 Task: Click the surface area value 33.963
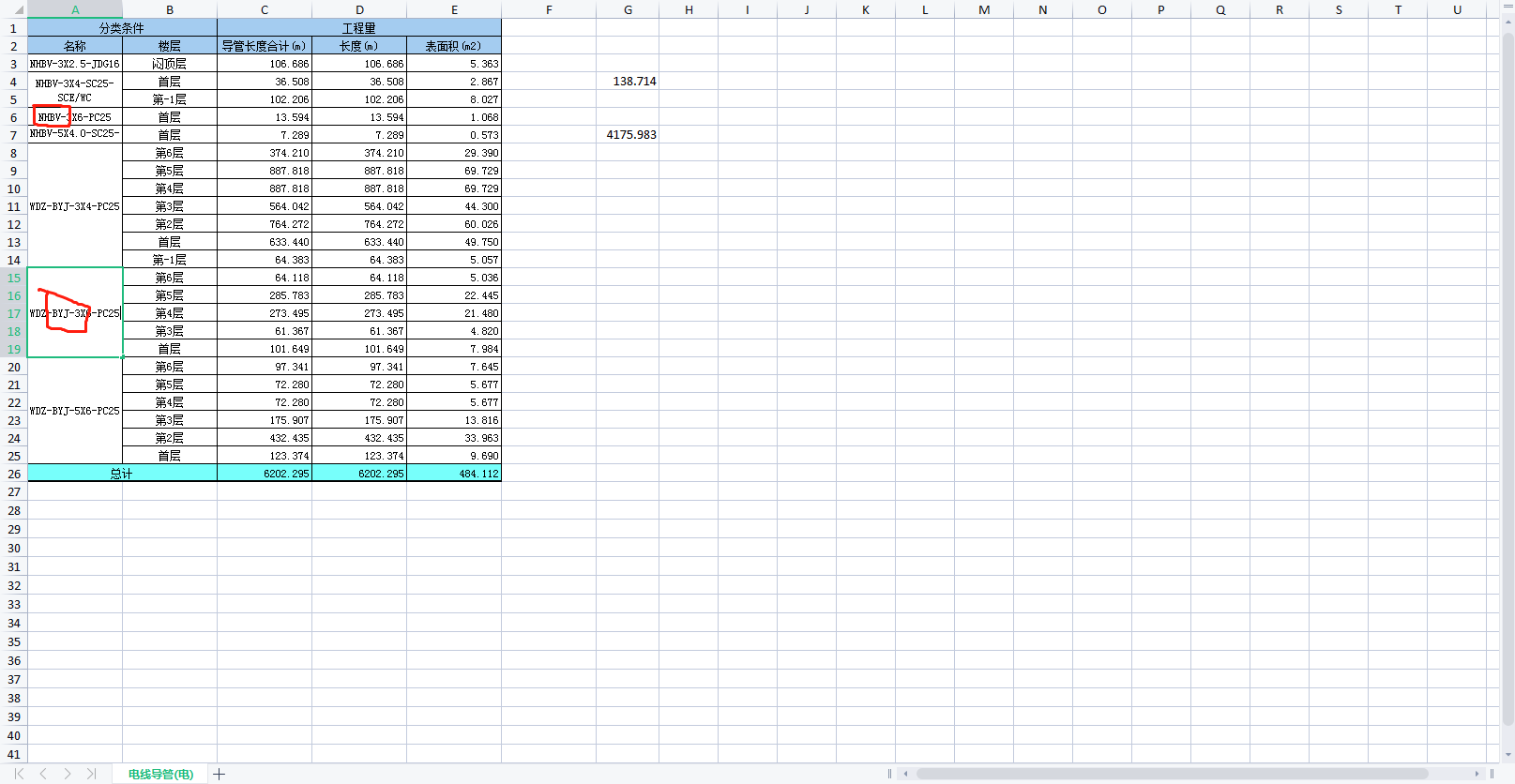[454, 438]
